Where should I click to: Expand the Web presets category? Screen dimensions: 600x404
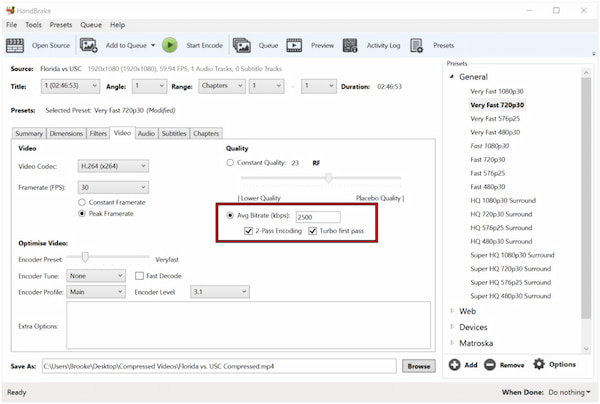(x=452, y=311)
